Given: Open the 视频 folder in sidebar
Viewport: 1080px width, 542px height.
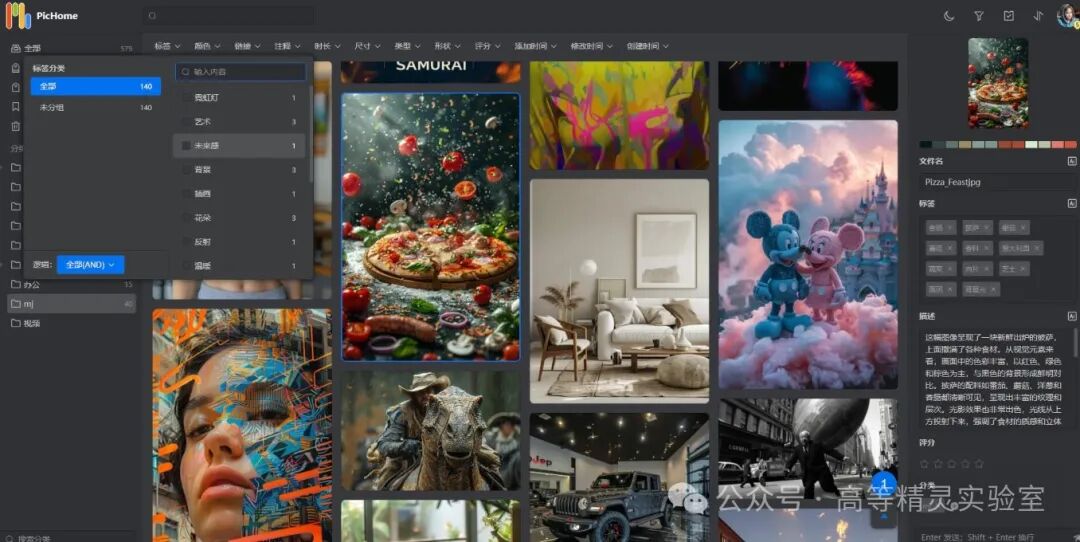Looking at the screenshot, I should [x=72, y=322].
